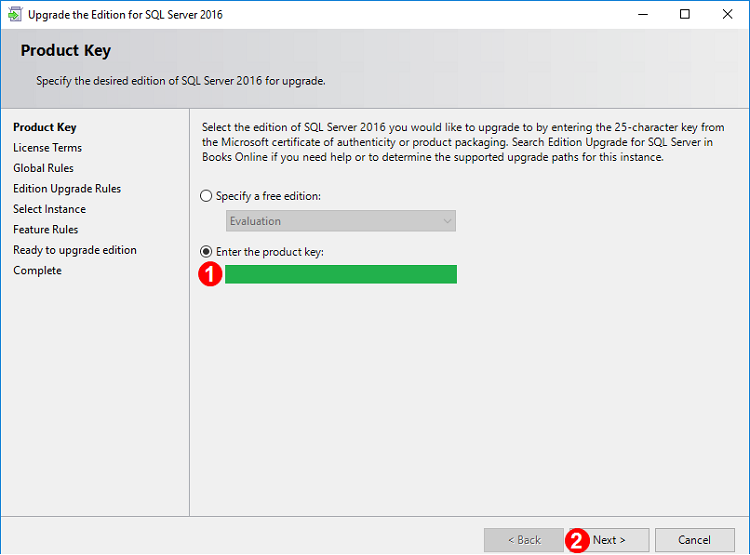Screen dimensions: 750x555
Task: Click the 'Upgrade the Edition for SQL Server 2016' title
Action: click(x=125, y=15)
